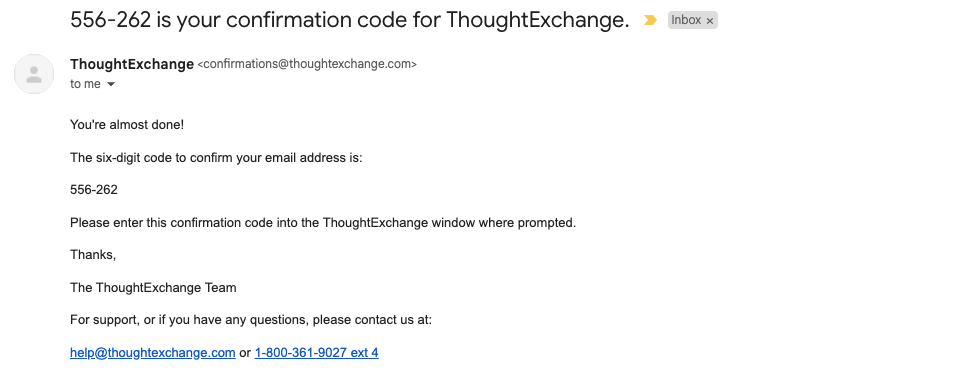Toggle the yellow importance marker icon
The height and width of the screenshot is (390, 969).
(x=650, y=20)
